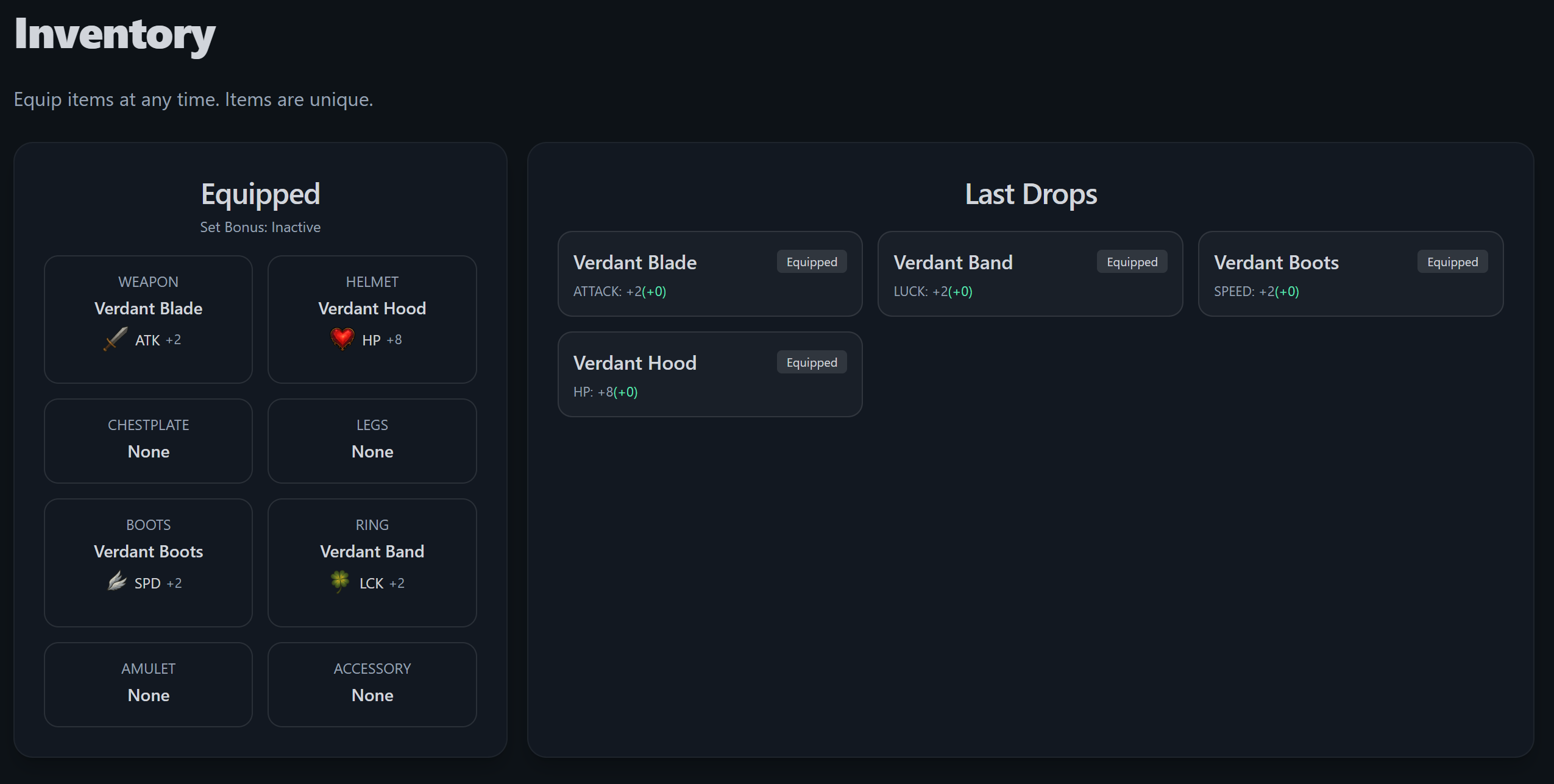Open the empty Accessory slot
This screenshot has width=1554, height=784.
pos(372,684)
